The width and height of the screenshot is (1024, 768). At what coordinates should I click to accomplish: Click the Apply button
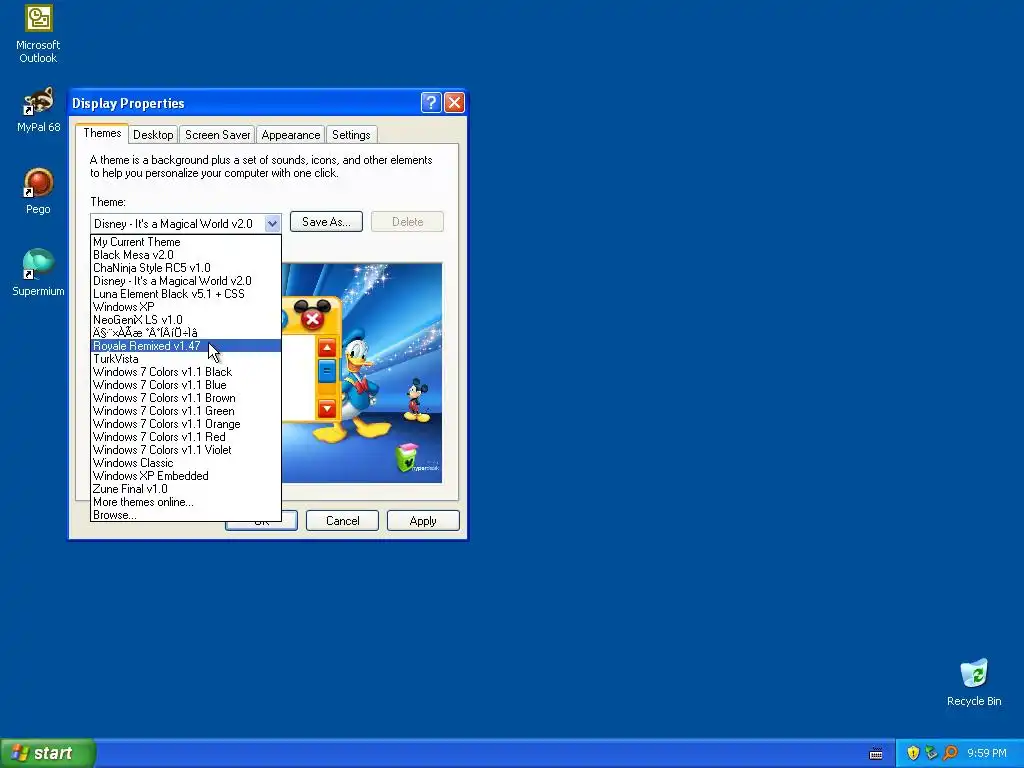pyautogui.click(x=423, y=520)
